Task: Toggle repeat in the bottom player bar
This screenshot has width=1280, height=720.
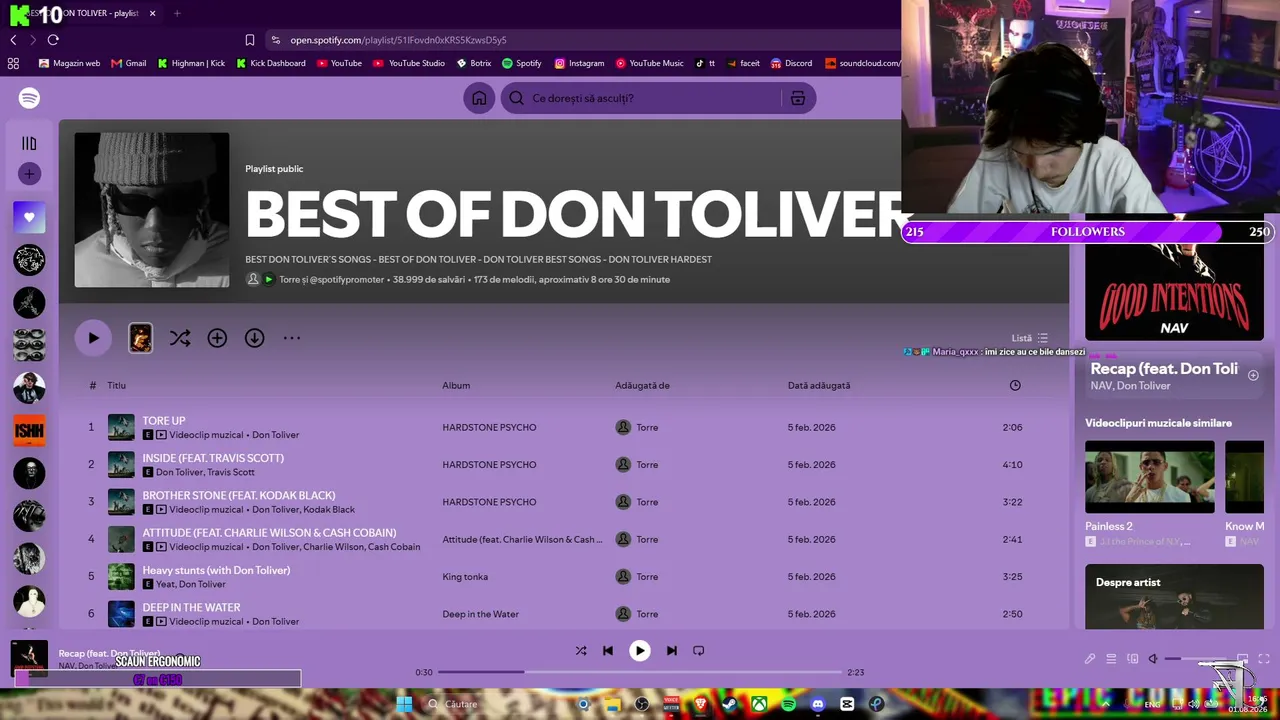Action: pos(699,651)
